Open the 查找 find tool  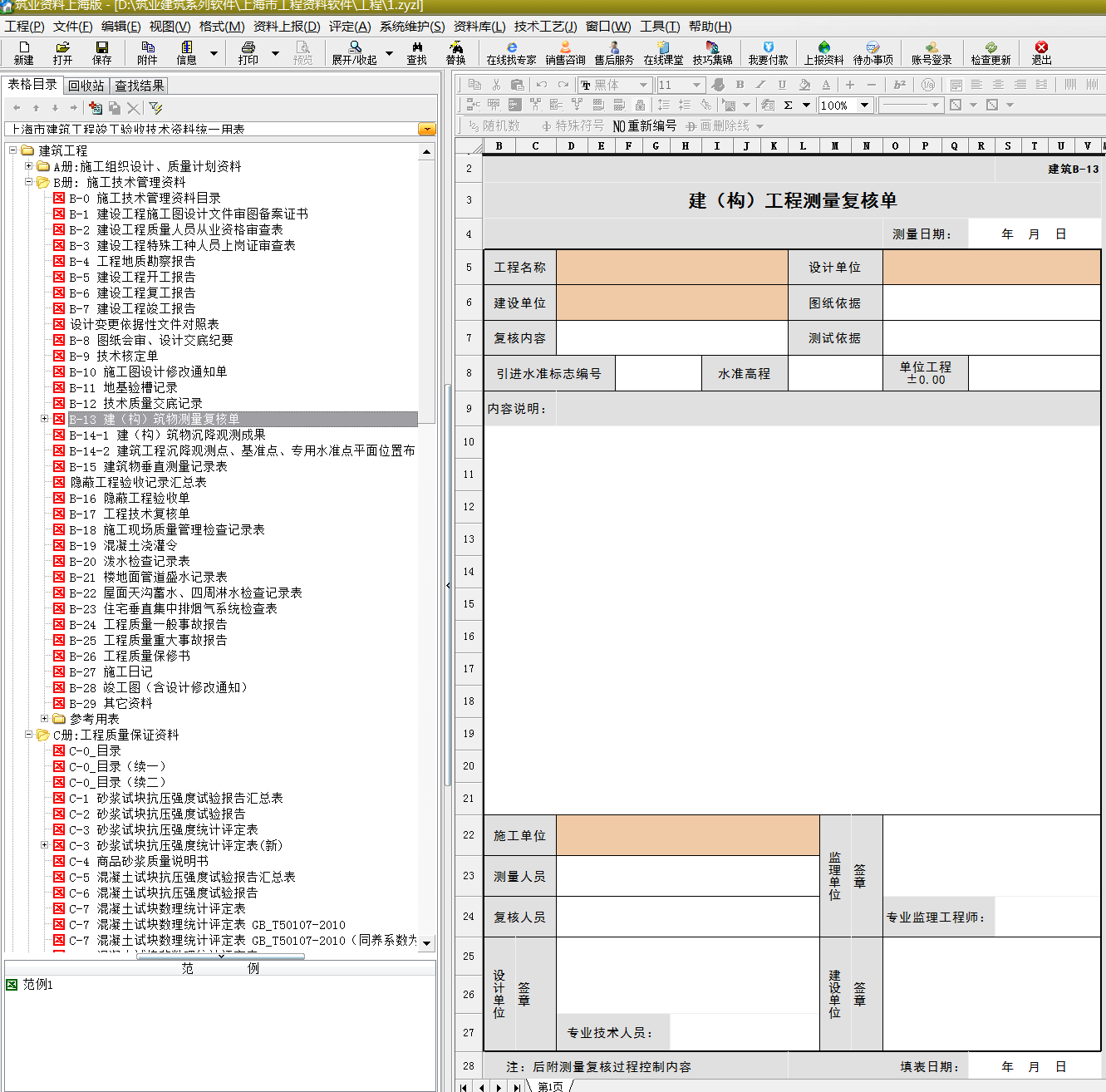tap(417, 53)
